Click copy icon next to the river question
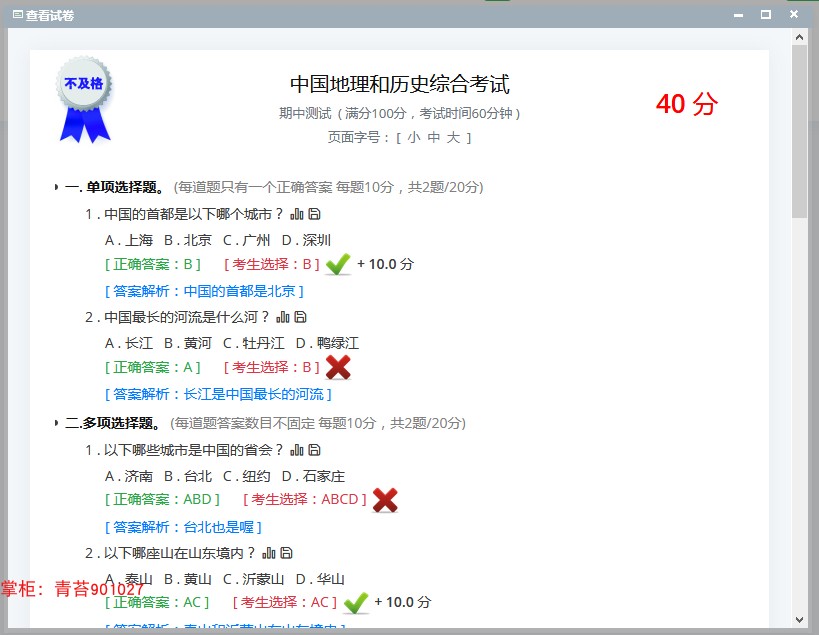 [300, 317]
